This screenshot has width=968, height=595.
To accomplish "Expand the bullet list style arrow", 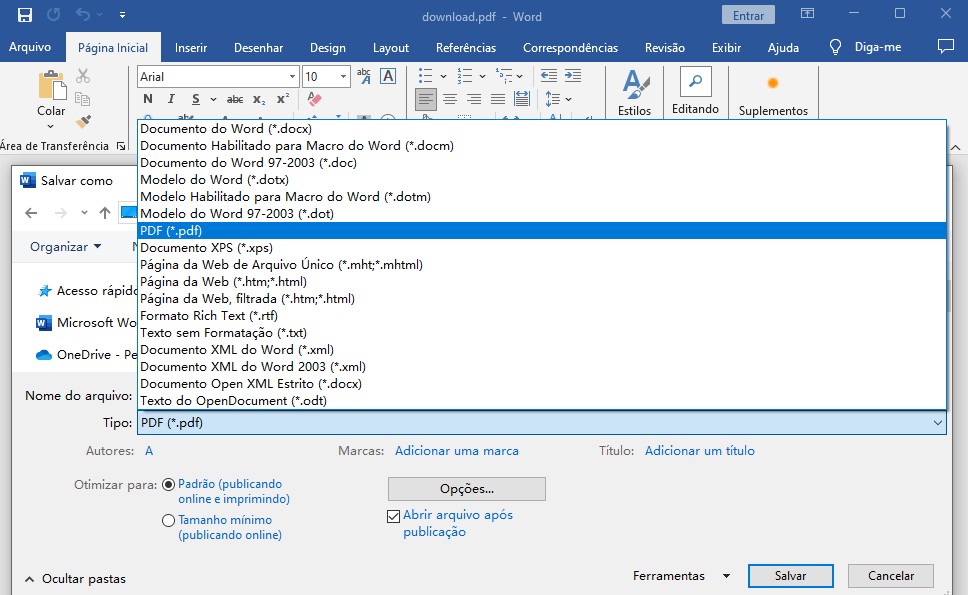I will (443, 77).
